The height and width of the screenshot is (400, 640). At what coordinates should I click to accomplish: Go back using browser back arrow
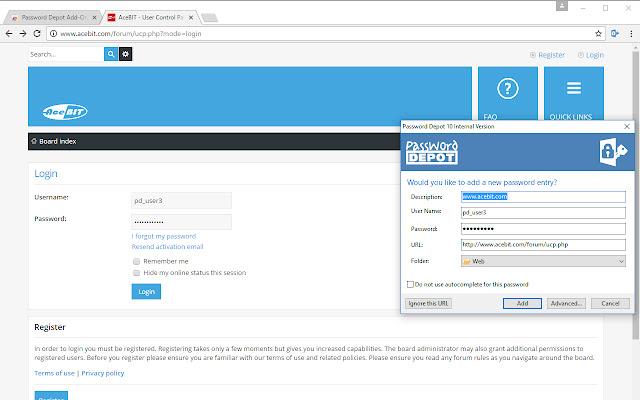pos(9,34)
